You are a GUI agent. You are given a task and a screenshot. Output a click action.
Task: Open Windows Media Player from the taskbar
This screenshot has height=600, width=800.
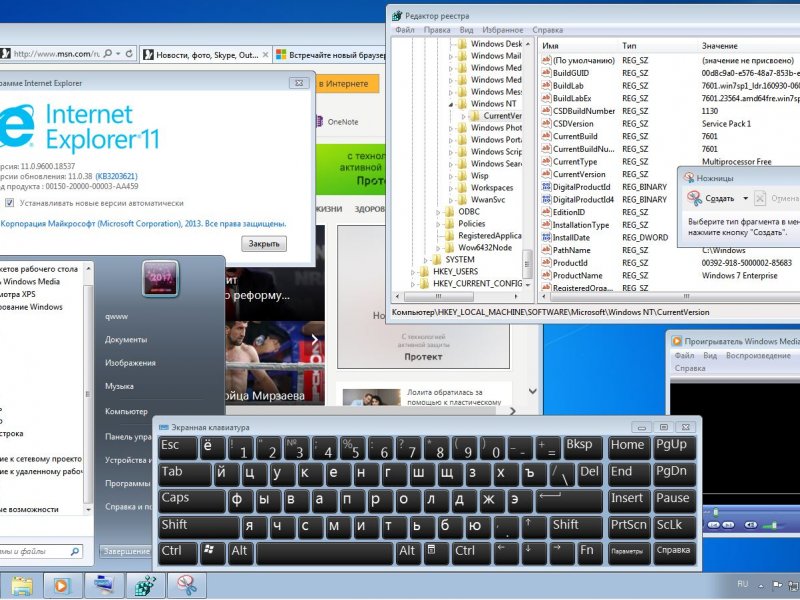tap(61, 586)
